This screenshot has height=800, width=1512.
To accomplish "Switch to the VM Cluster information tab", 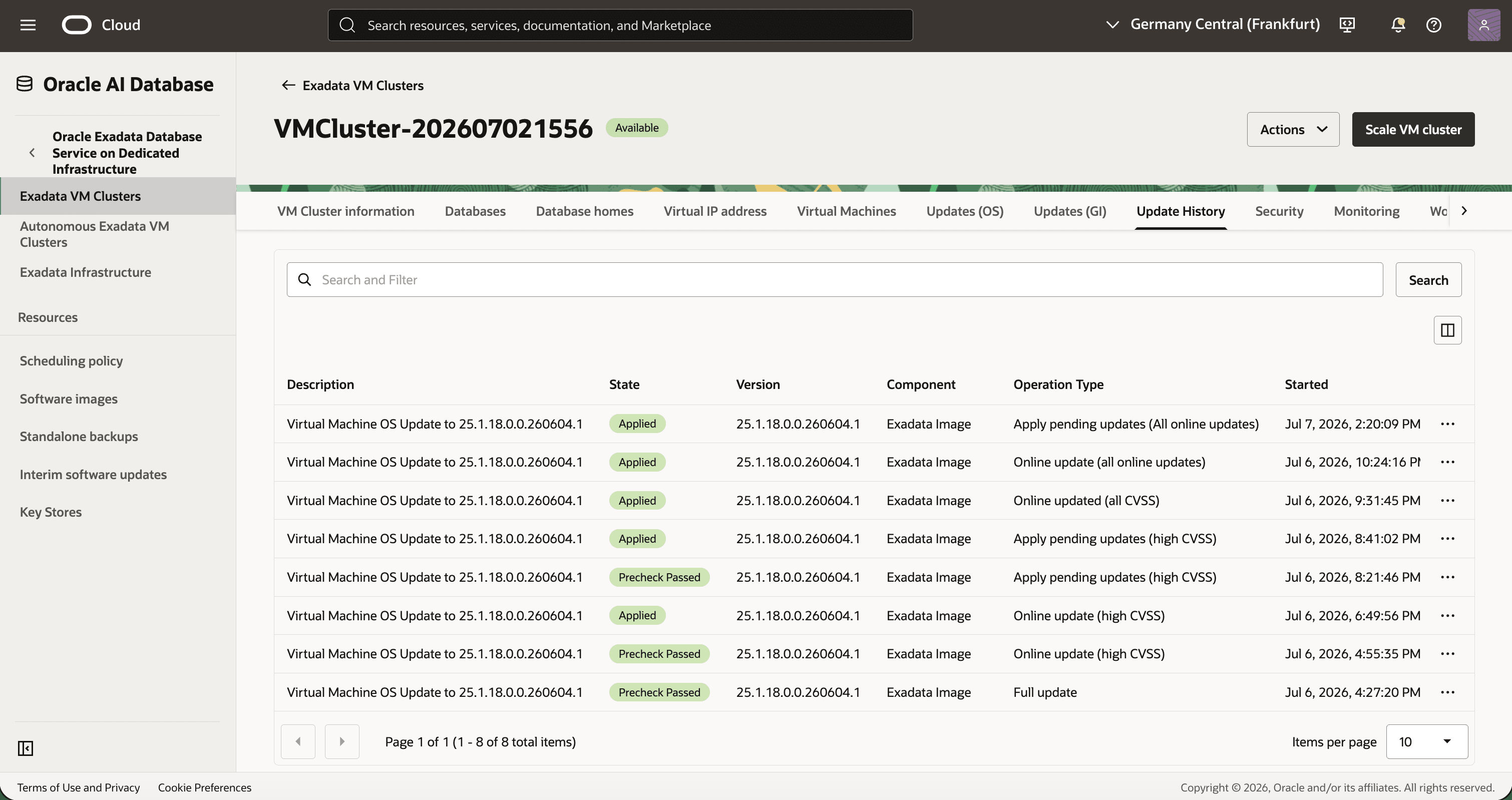I will pyautogui.click(x=346, y=211).
